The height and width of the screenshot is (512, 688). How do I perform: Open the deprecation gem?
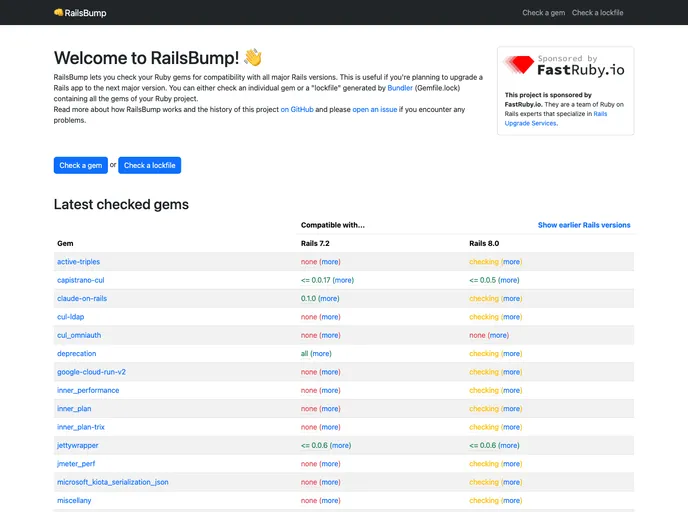tap(76, 354)
